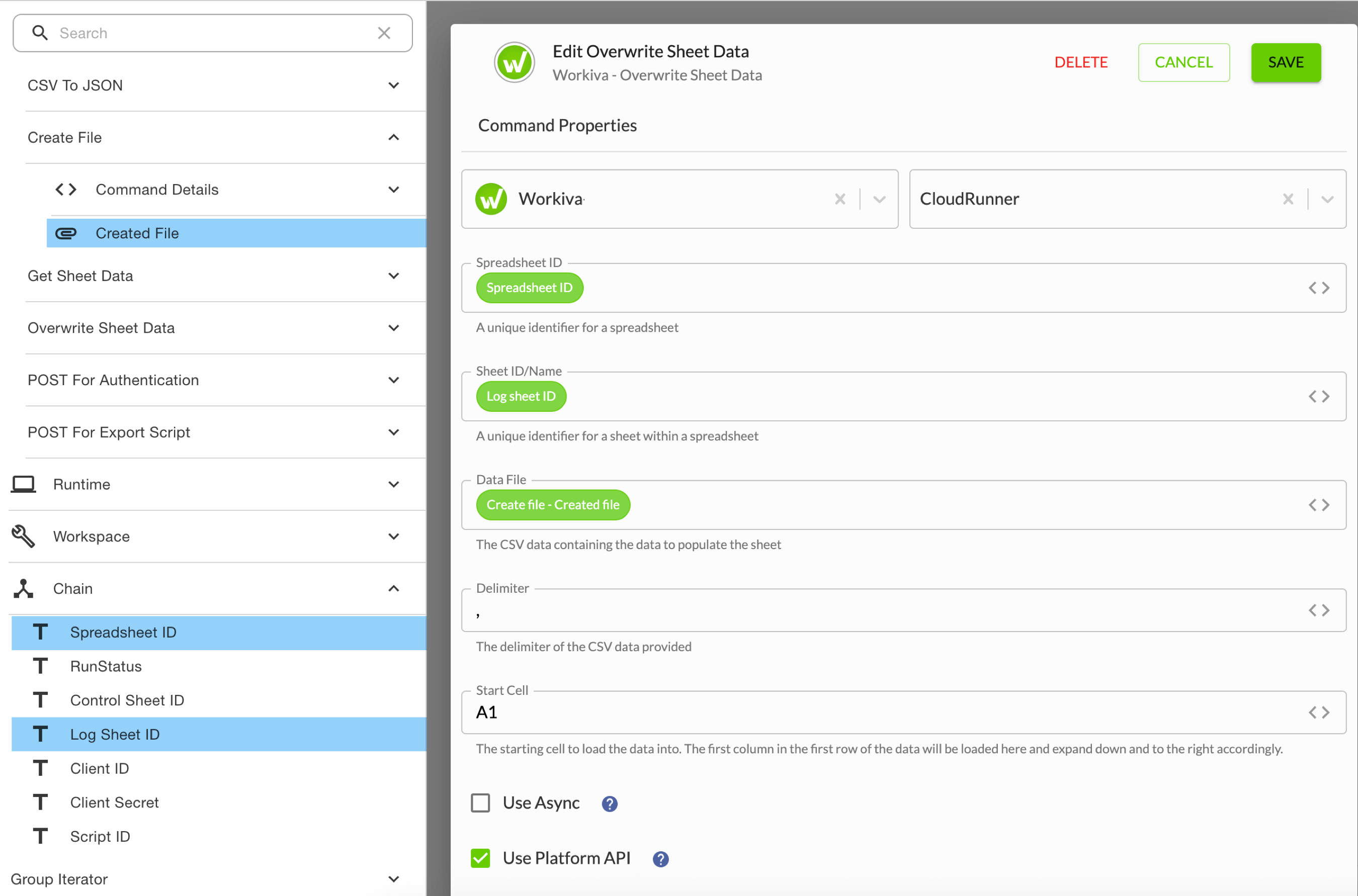Click the text icon beside Control Sheet ID
The image size is (1358, 896).
pyautogui.click(x=40, y=700)
